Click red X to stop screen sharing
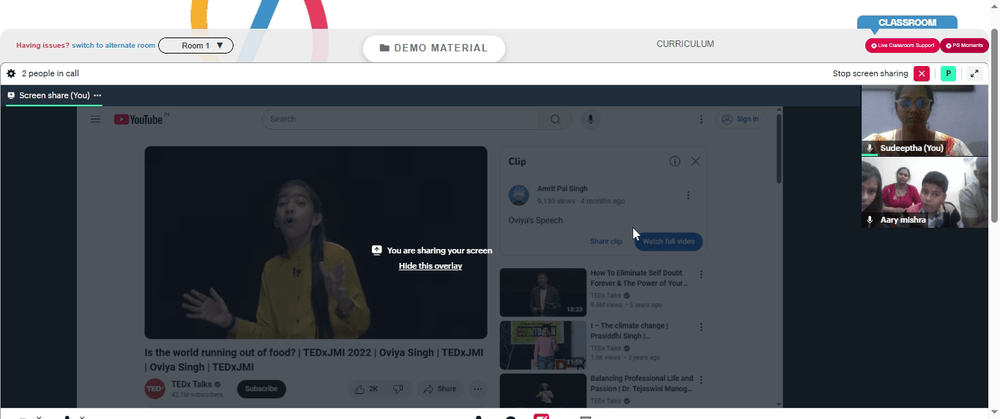 [922, 73]
